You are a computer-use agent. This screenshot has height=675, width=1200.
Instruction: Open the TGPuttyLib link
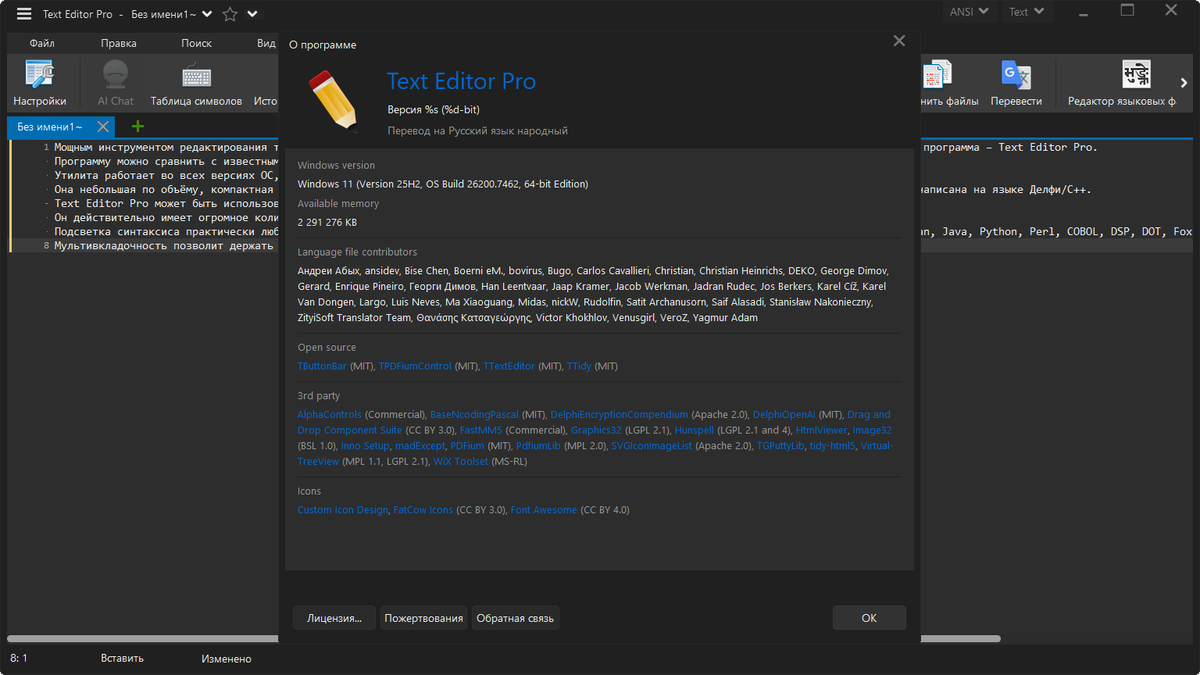click(x=780, y=446)
